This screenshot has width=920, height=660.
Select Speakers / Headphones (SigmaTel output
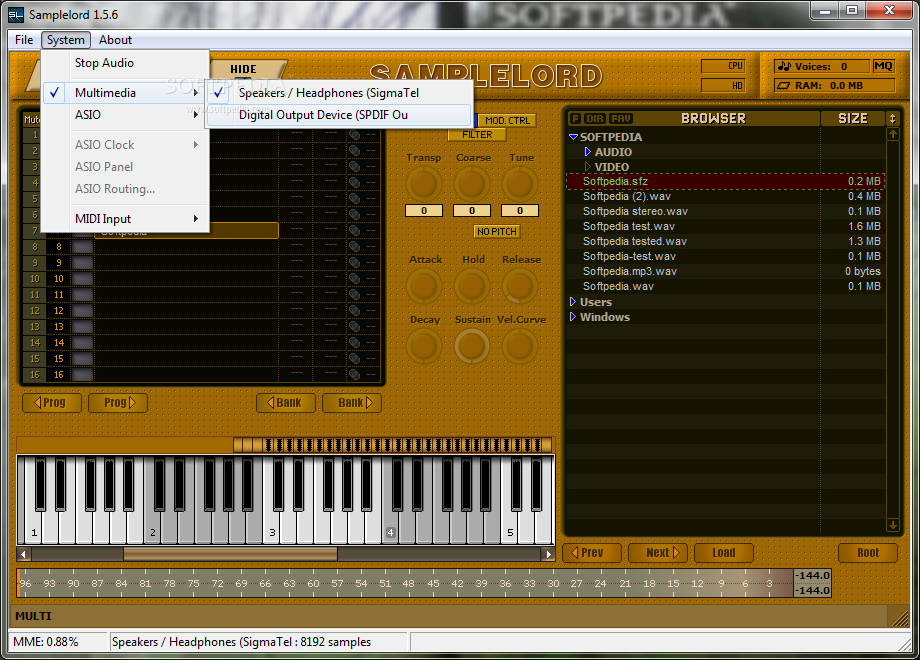pos(339,93)
